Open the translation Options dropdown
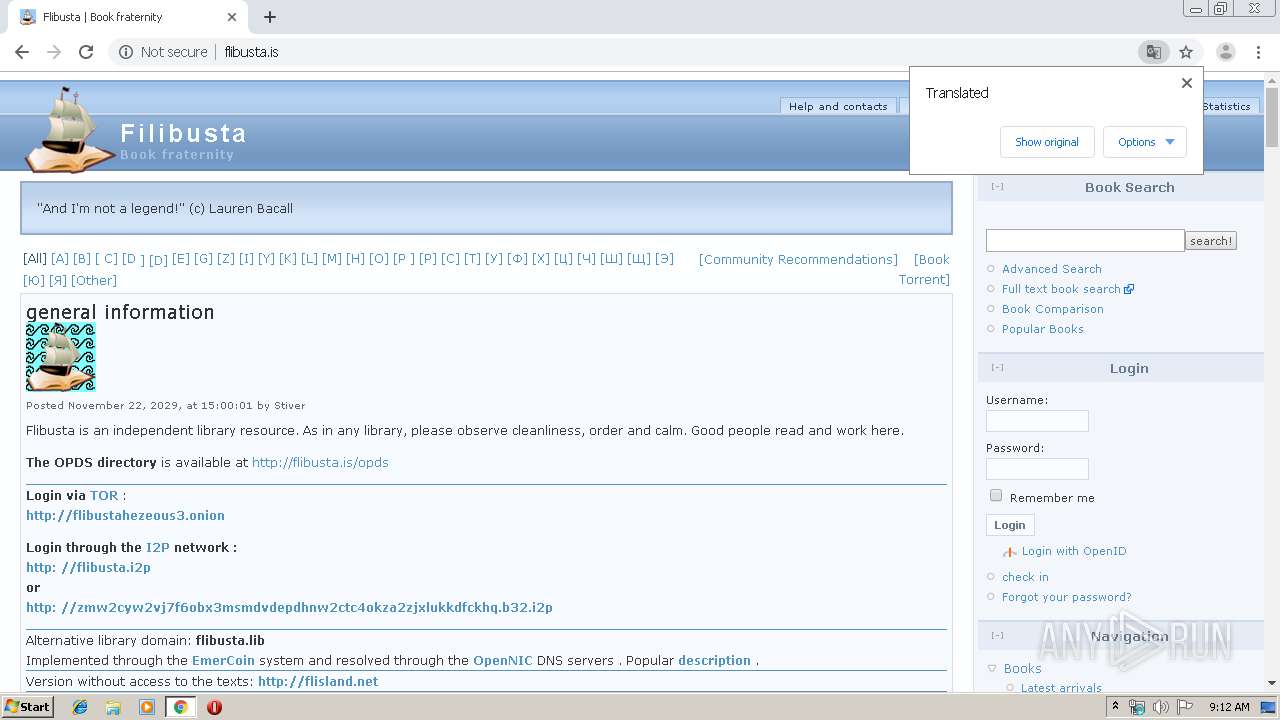 [1145, 142]
